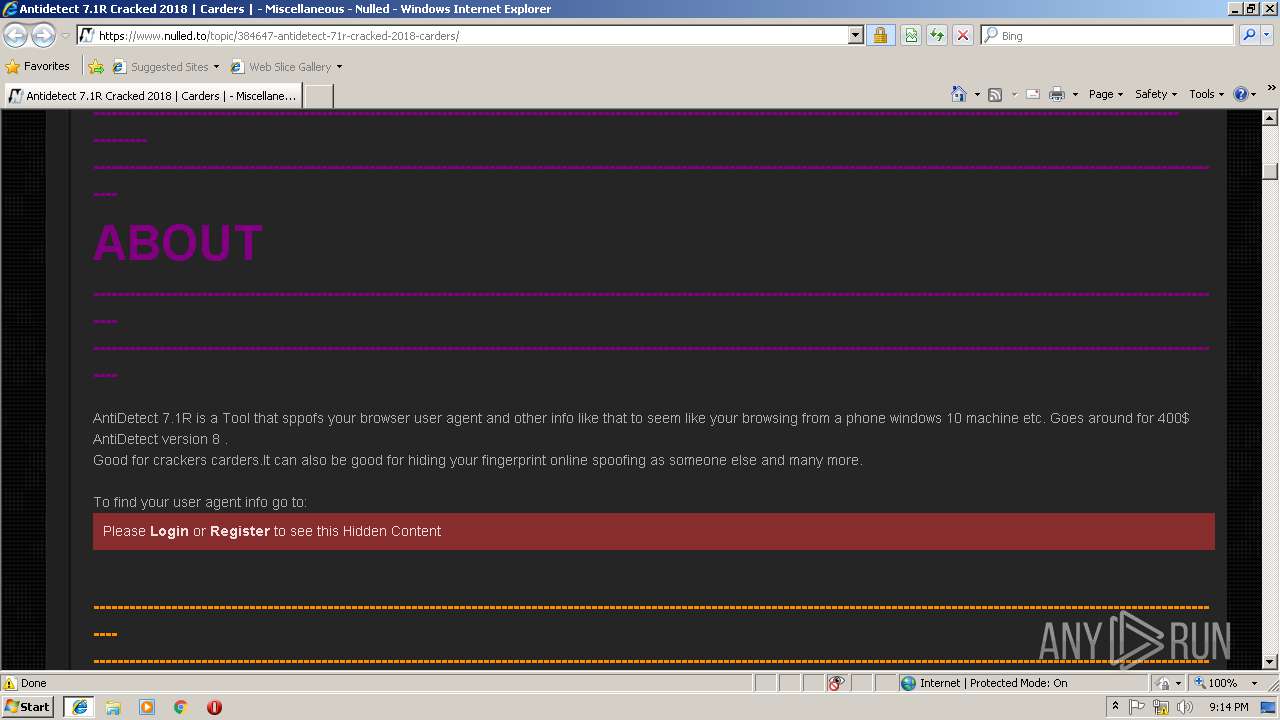The height and width of the screenshot is (720, 1280).
Task: Open the Help question mark menu
Action: 1245,94
